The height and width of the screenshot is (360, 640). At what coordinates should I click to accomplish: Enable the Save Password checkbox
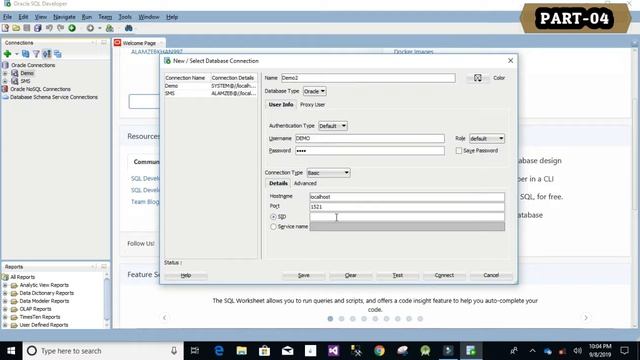(459, 151)
